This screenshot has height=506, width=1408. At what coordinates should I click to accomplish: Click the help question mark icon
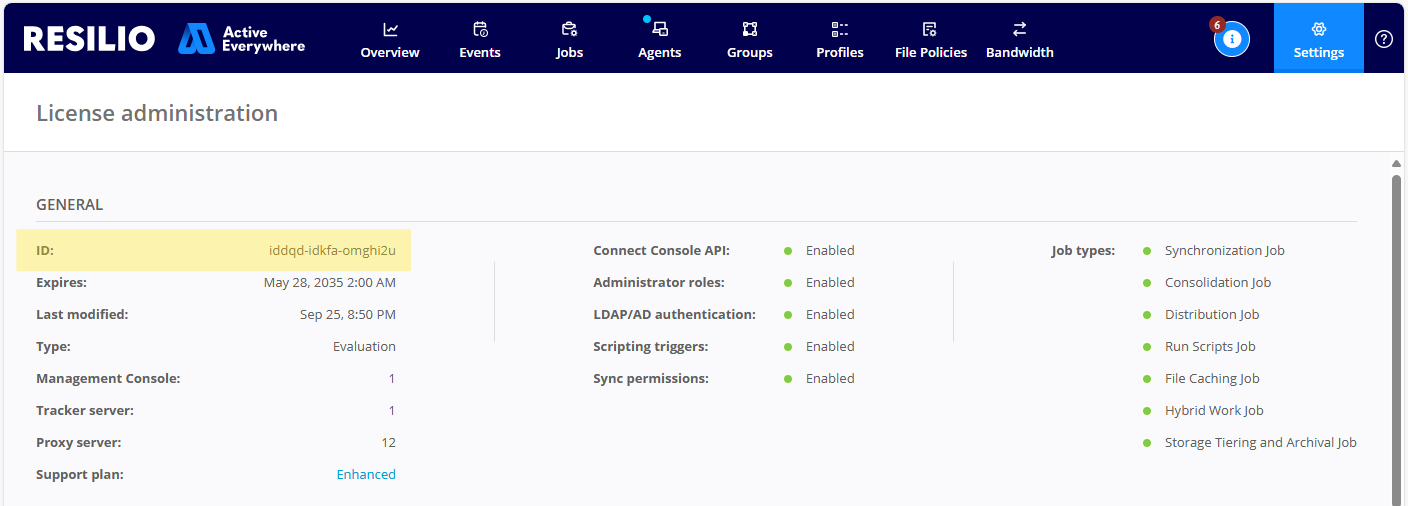1384,39
